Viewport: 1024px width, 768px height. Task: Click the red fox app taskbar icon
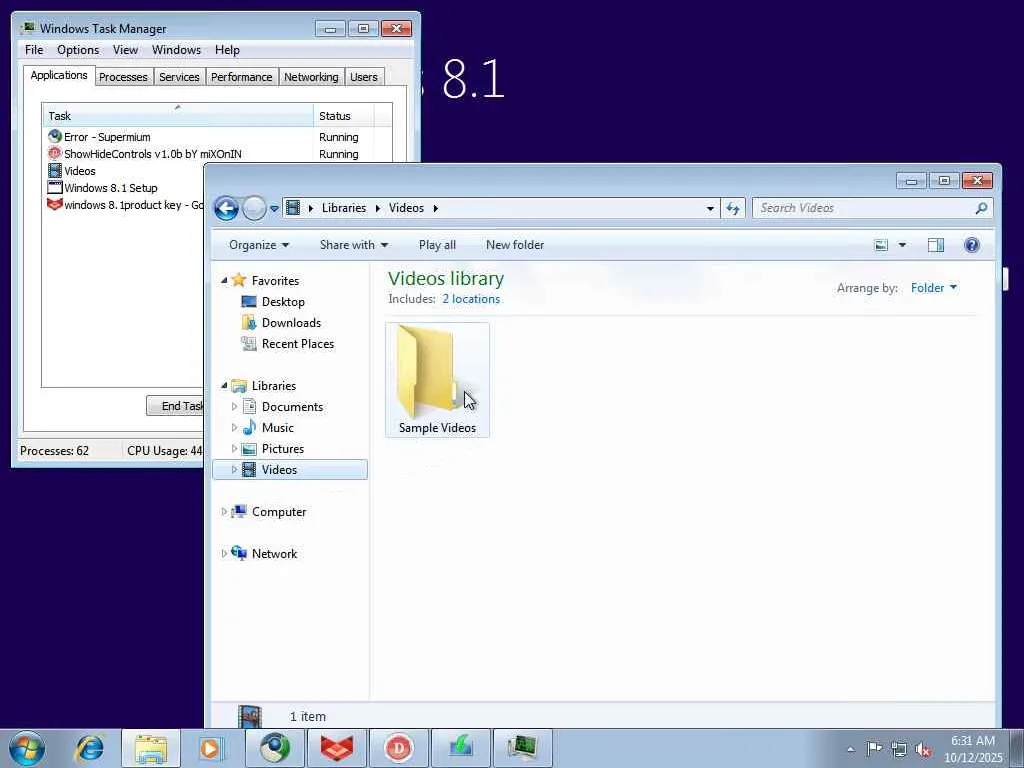(337, 748)
